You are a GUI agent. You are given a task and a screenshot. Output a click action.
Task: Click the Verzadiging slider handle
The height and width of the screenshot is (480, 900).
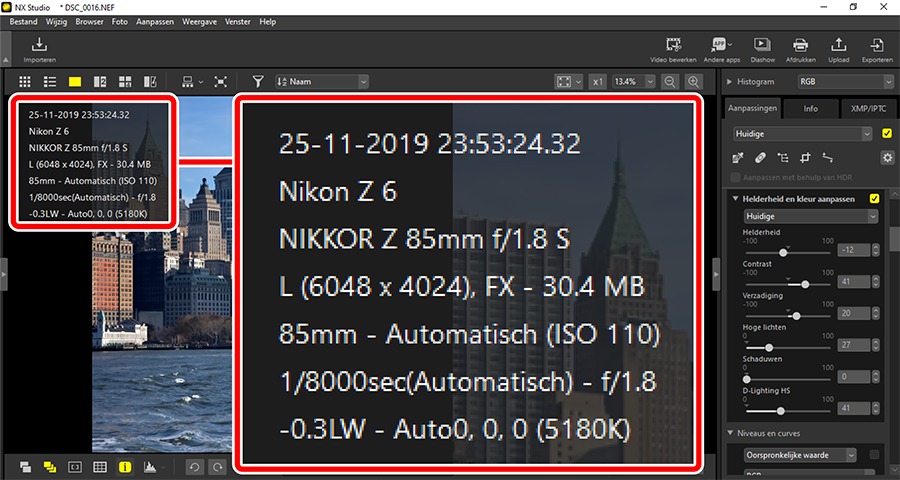(x=796, y=316)
